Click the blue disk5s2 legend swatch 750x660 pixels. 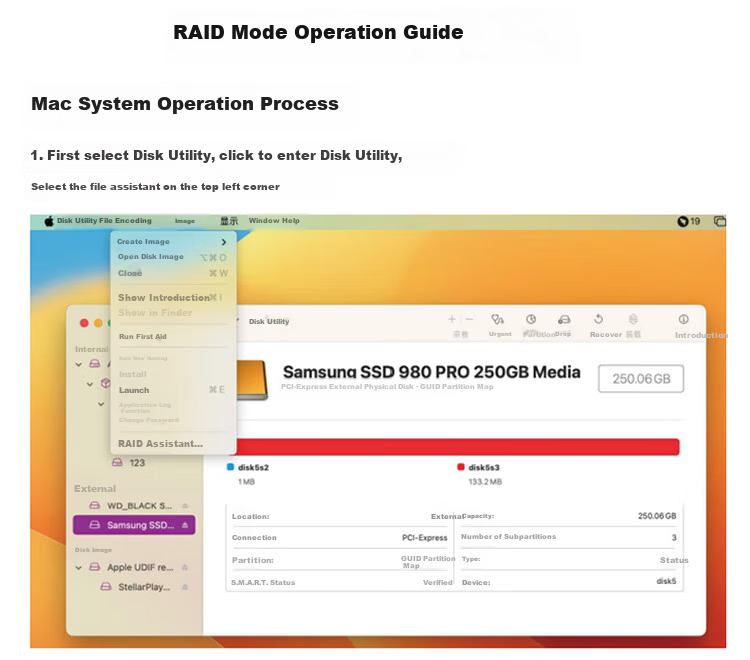tap(230, 467)
